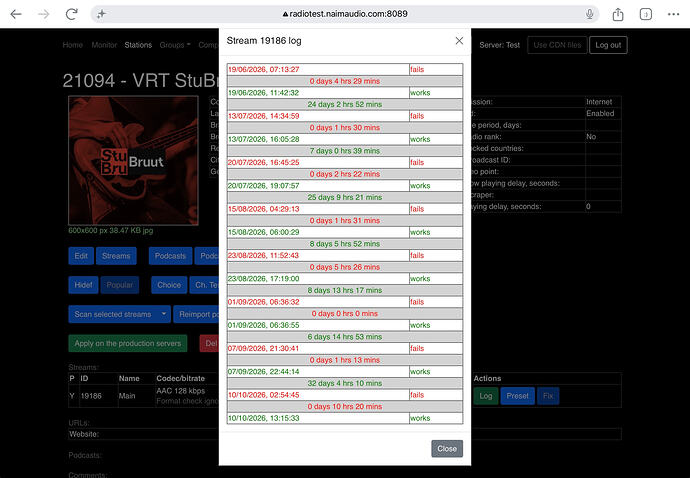
Task: Click the duration 0 days 4 hrs 29 mins
Action: [345, 81]
